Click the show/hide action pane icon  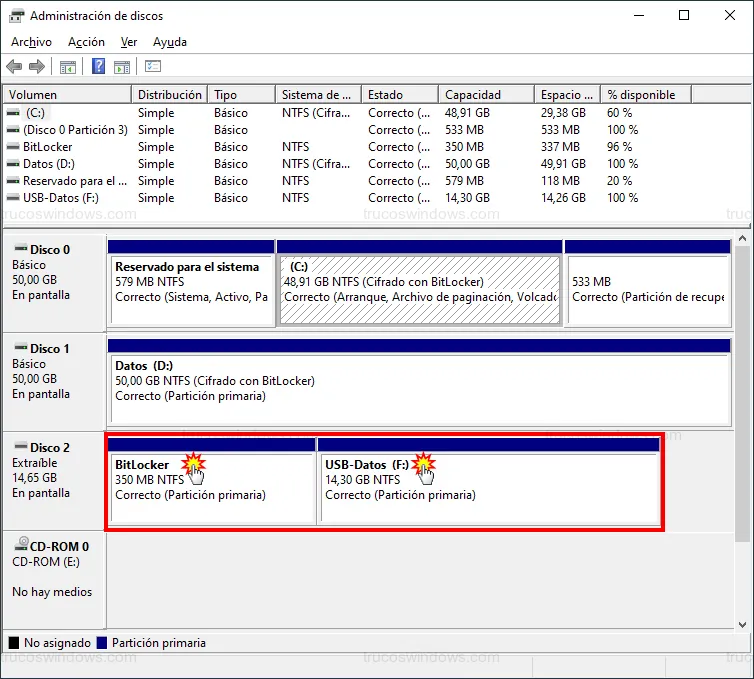(121, 67)
